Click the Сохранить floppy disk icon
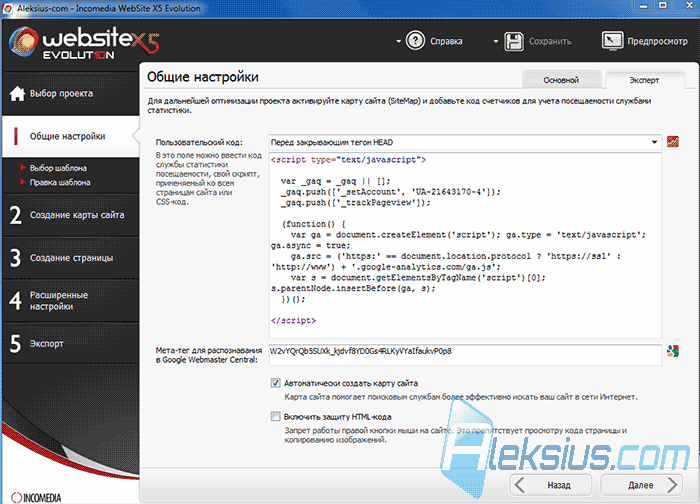 click(513, 41)
